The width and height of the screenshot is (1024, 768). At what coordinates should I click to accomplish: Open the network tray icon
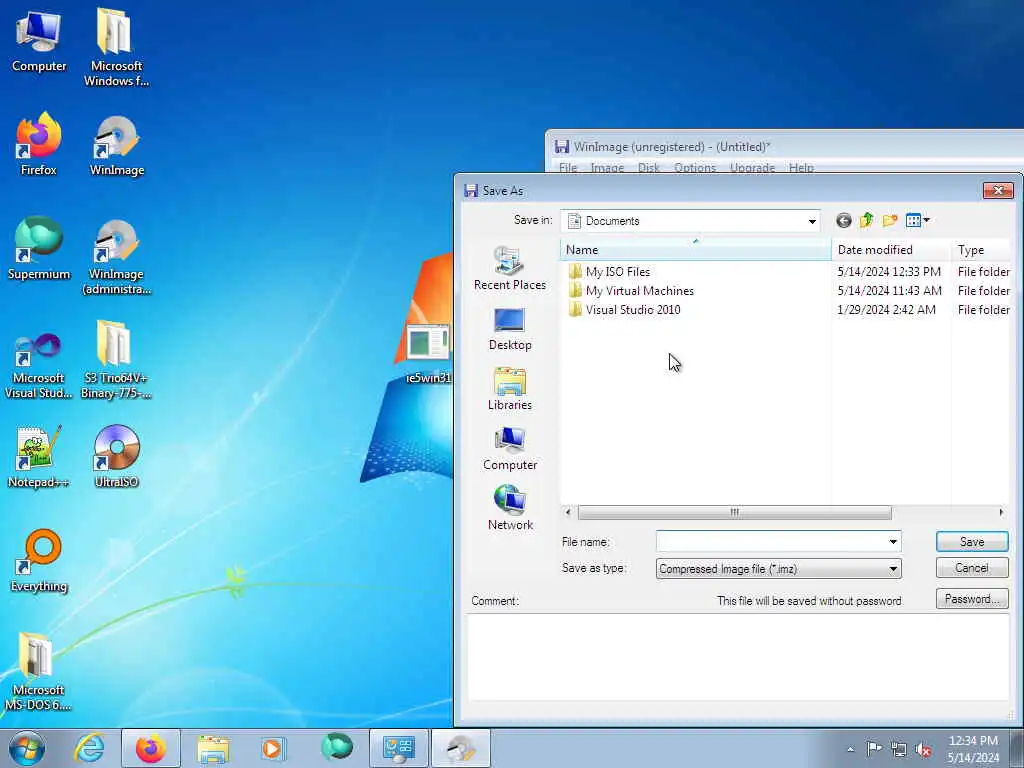tap(899, 749)
